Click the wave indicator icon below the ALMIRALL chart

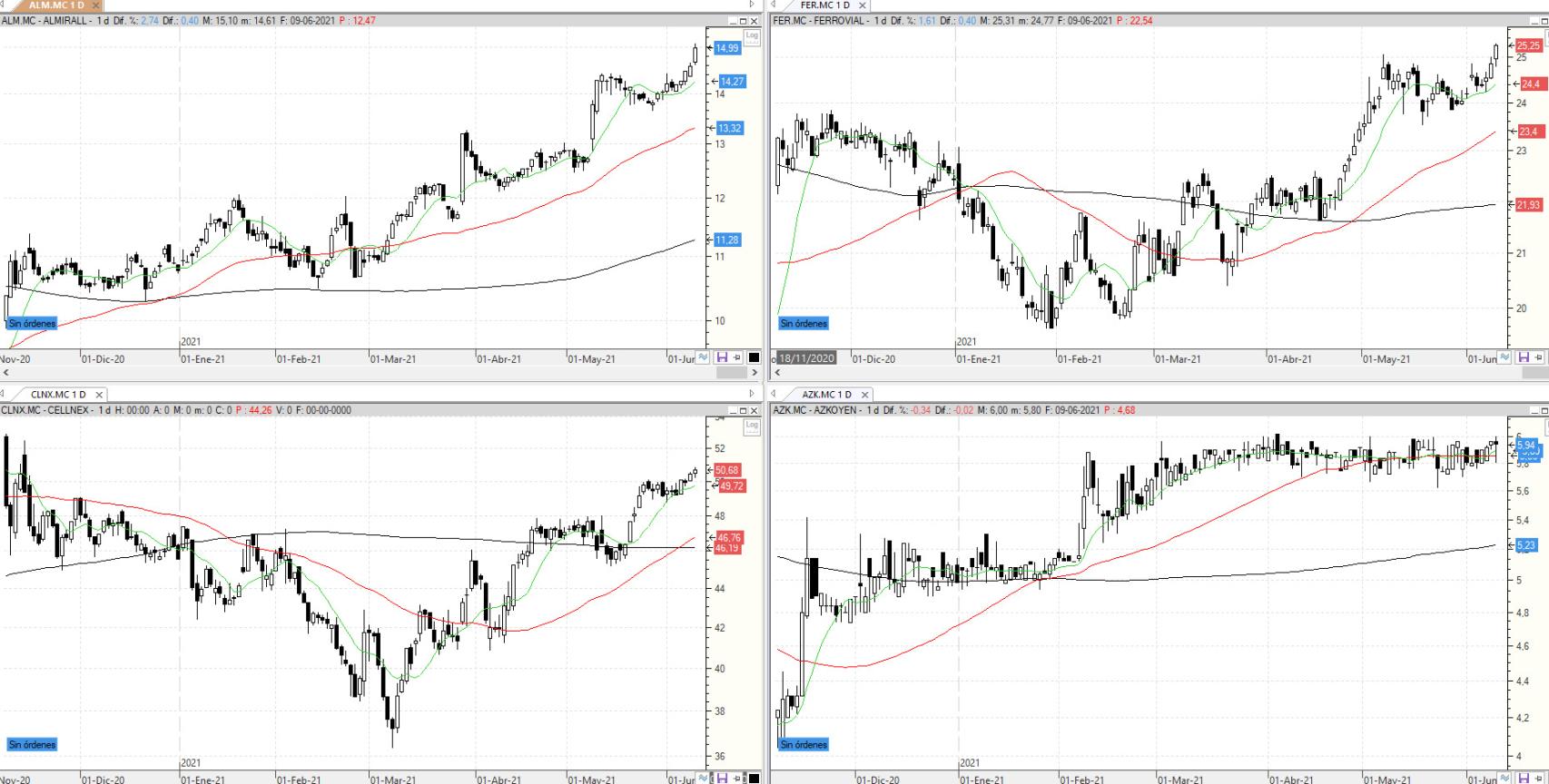tap(703, 358)
